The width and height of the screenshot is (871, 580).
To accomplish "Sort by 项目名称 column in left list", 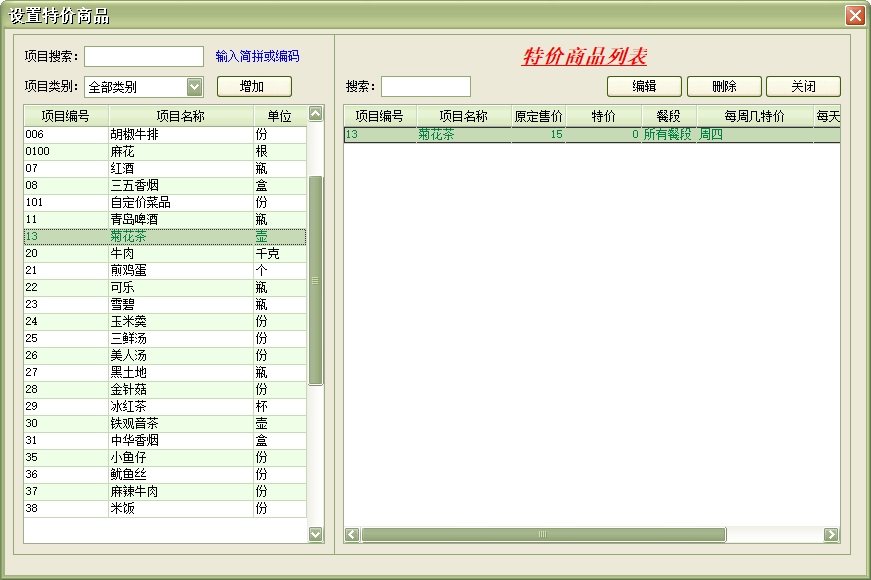I will pos(180,116).
